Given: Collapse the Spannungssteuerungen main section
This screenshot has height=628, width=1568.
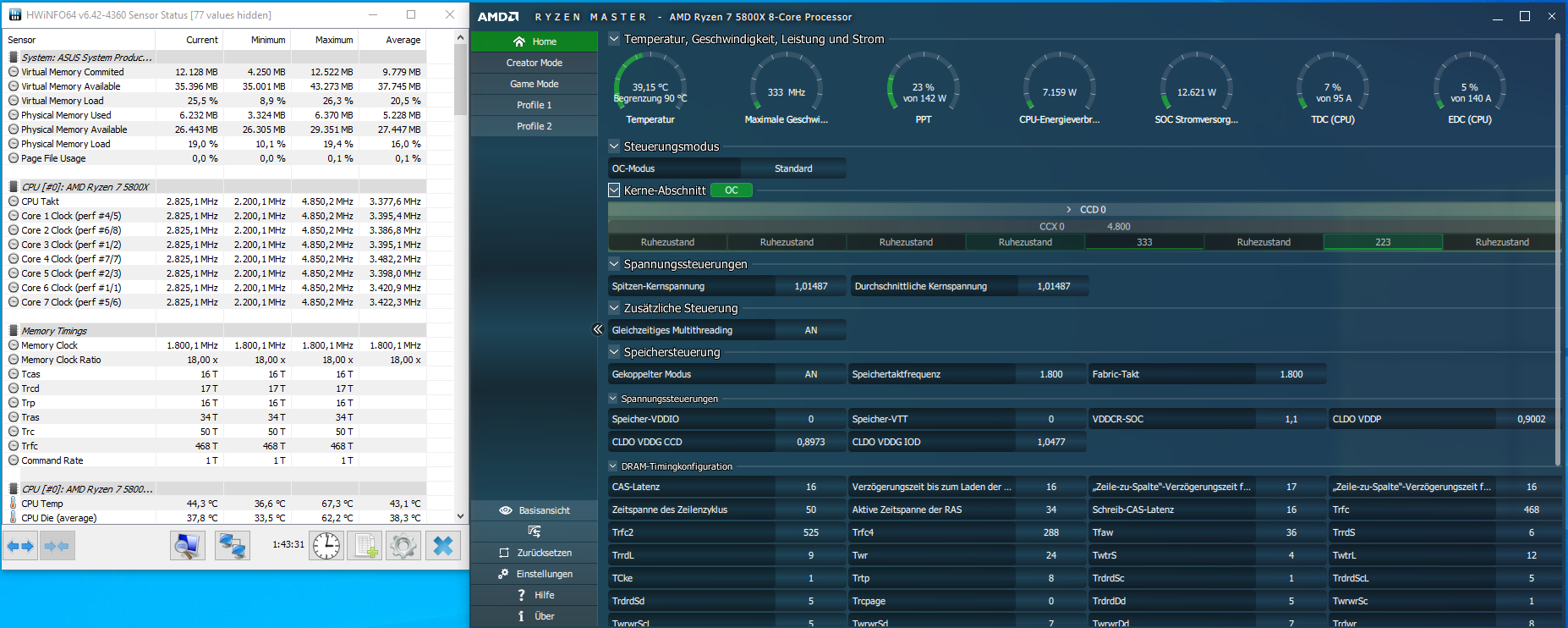Looking at the screenshot, I should coord(614,264).
